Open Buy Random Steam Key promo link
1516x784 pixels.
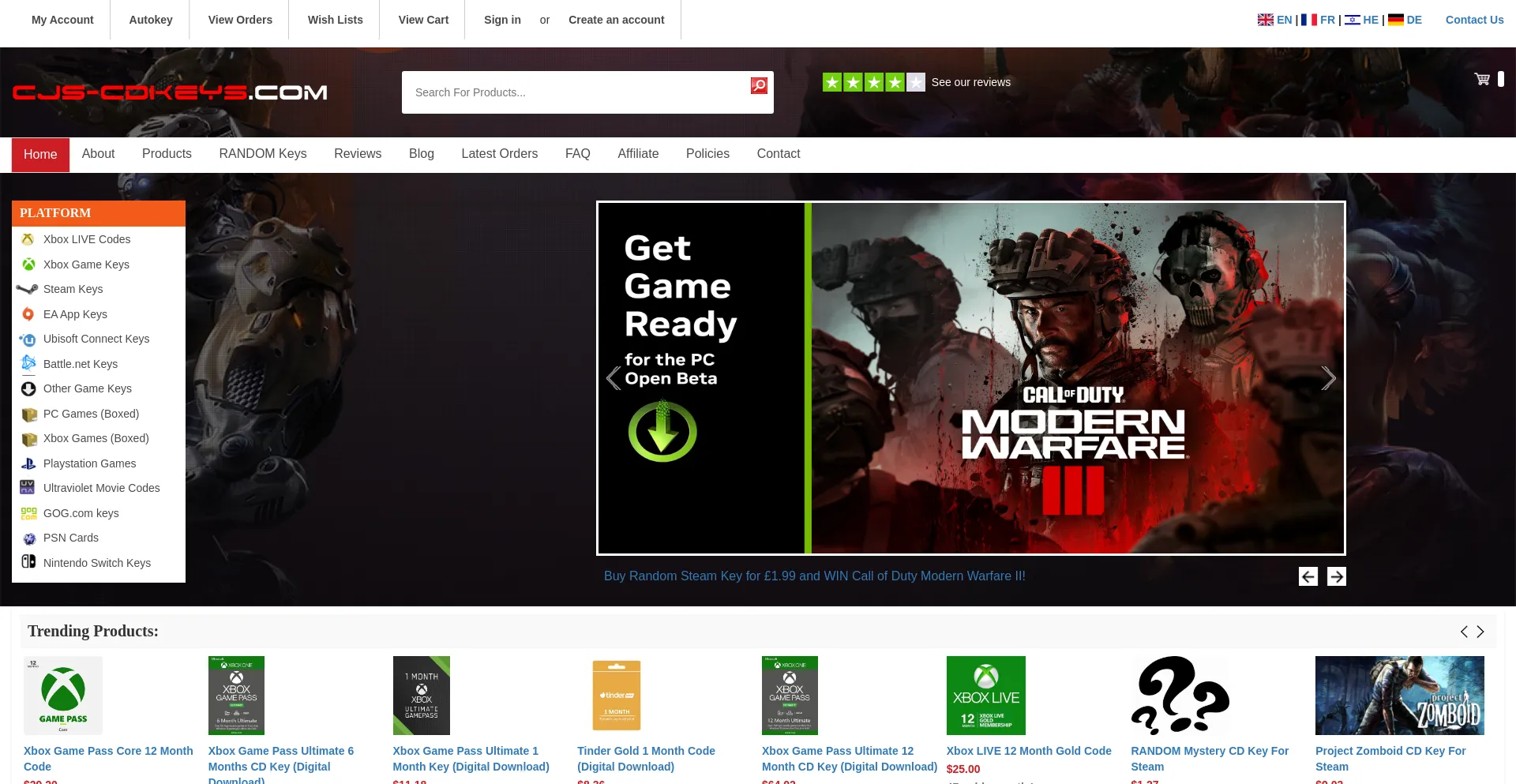(815, 576)
